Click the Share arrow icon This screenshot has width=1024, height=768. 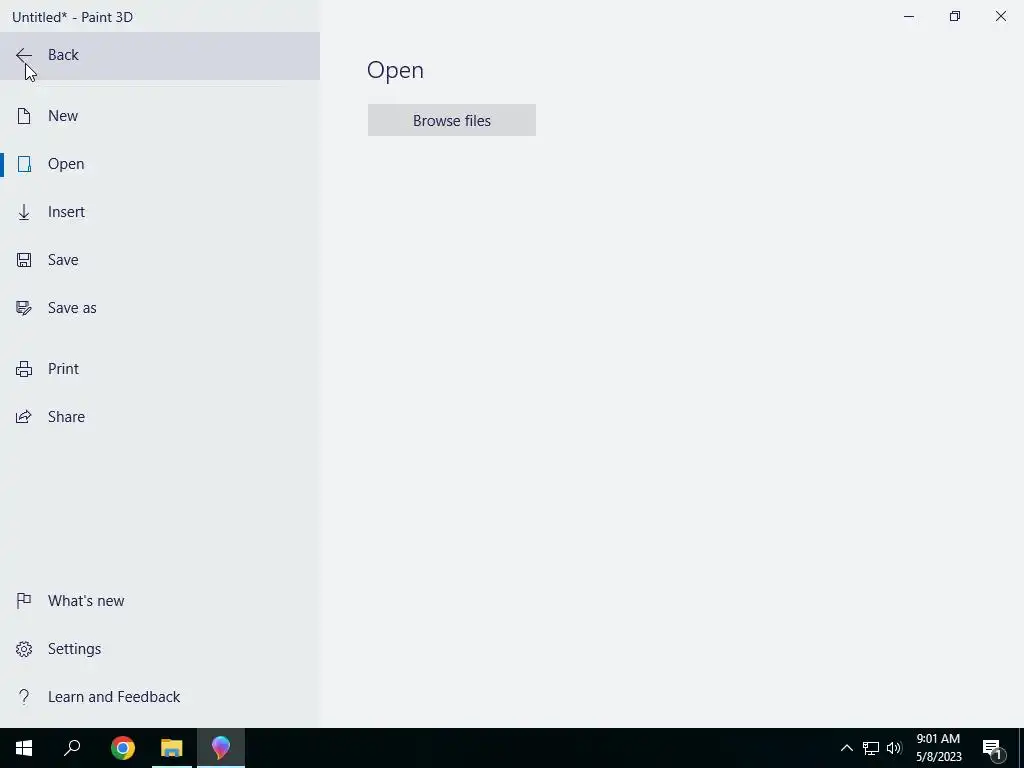tap(24, 417)
